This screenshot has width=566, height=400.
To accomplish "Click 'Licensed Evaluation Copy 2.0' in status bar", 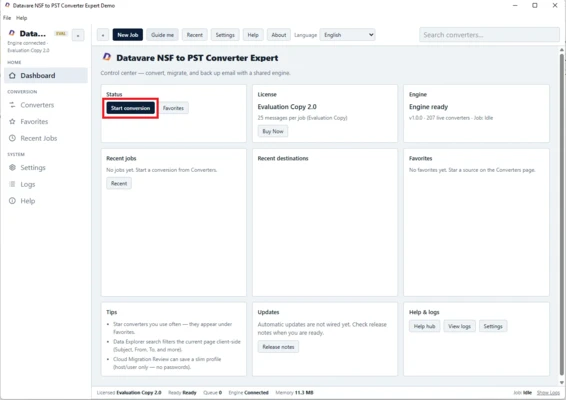I will [x=129, y=392].
